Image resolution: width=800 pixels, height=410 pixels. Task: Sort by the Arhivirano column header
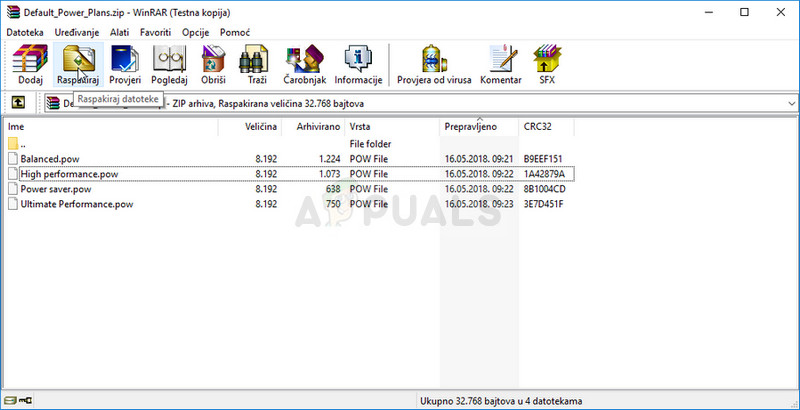tap(313, 127)
